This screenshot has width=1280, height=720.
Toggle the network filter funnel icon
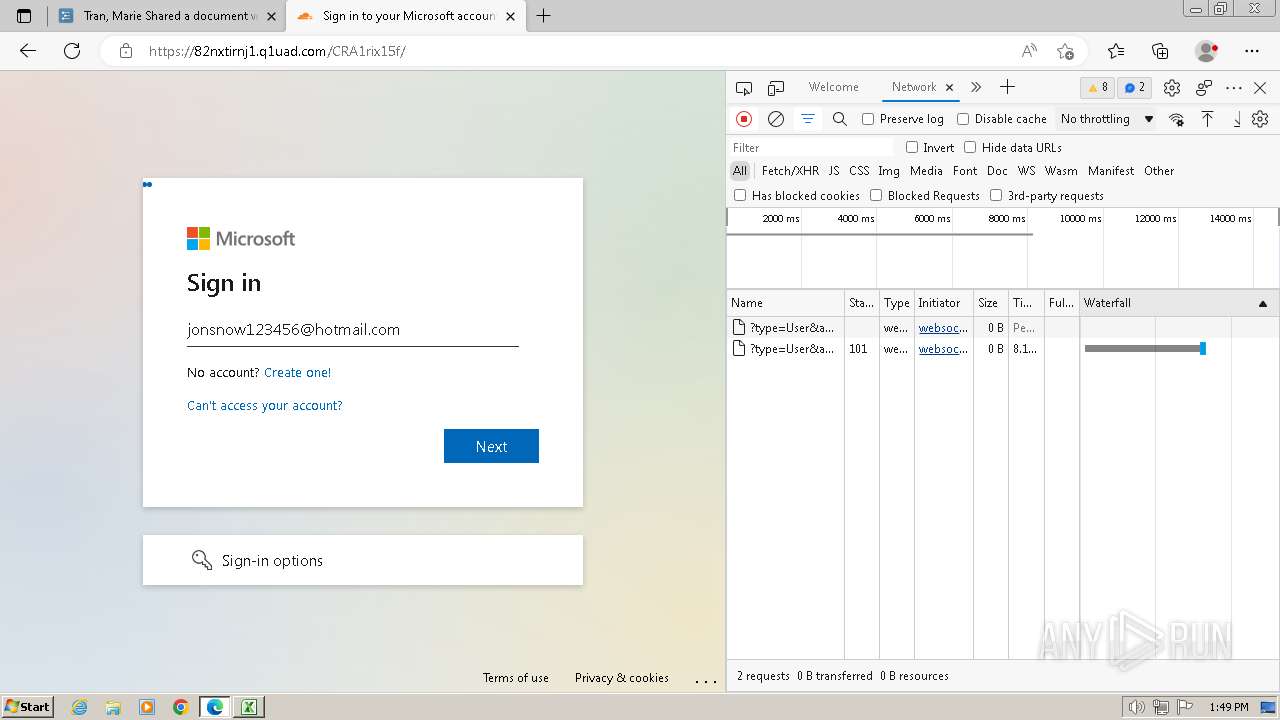point(808,119)
